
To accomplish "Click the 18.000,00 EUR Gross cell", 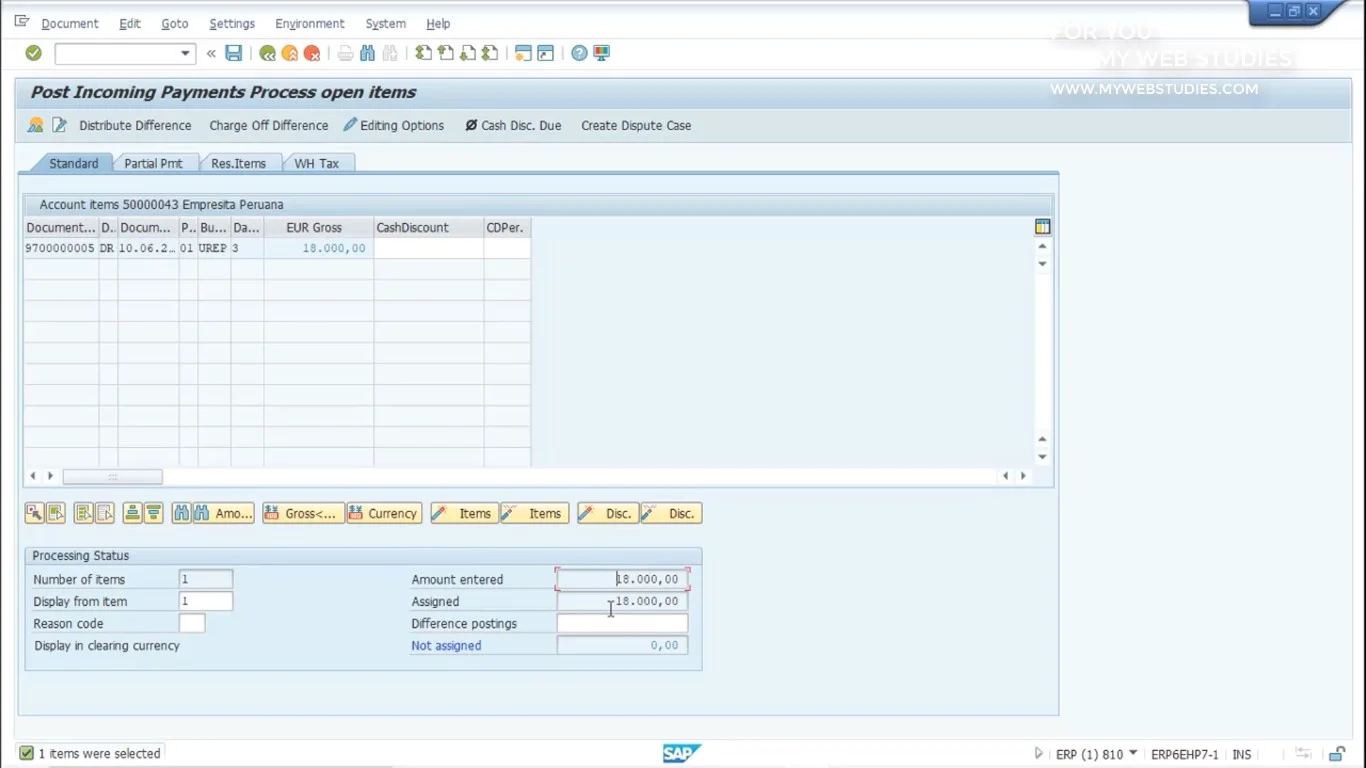I will (319, 248).
